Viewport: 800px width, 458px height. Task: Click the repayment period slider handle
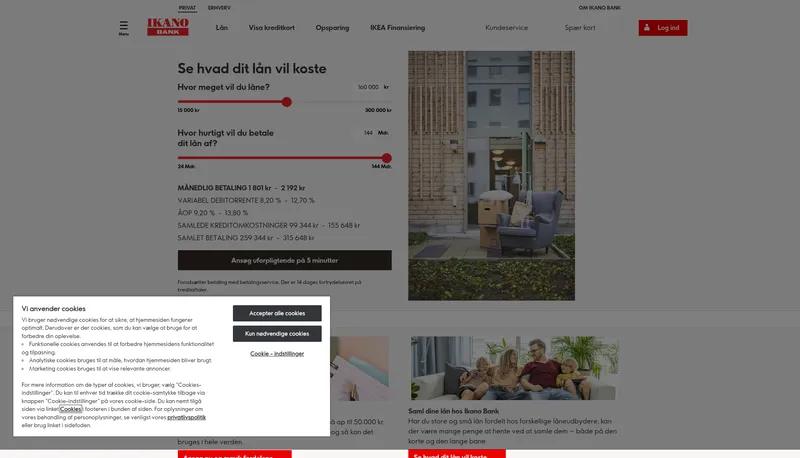coord(387,158)
